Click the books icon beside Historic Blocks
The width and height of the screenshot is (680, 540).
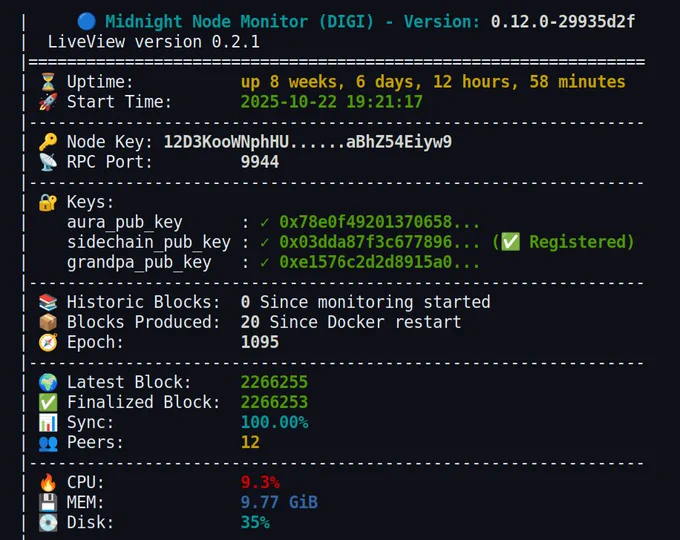coord(48,302)
